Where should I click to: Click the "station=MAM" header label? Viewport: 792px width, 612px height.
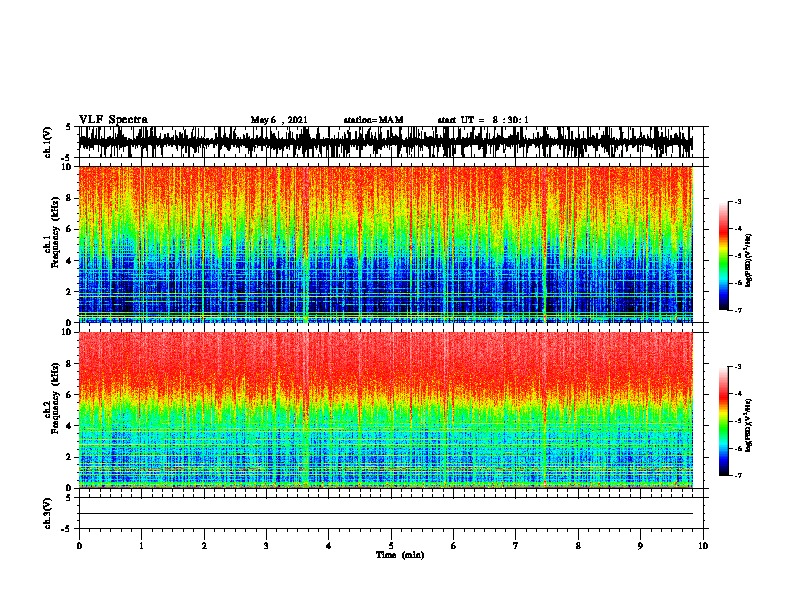point(373,120)
